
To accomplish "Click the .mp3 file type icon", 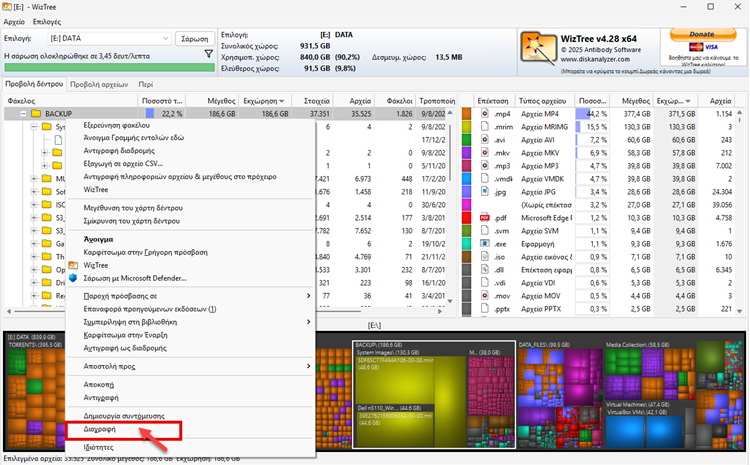I will 484,165.
